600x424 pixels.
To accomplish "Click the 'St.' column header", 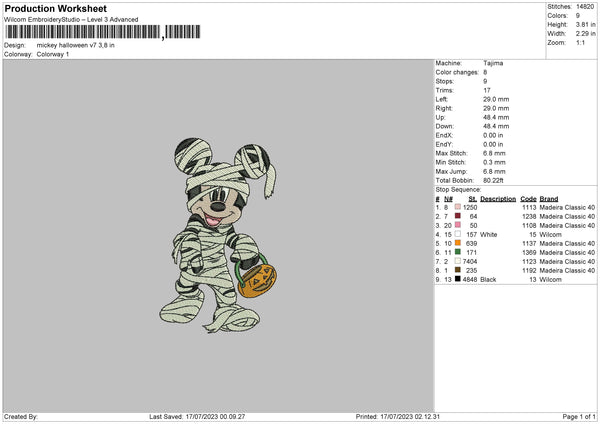I will [473, 199].
